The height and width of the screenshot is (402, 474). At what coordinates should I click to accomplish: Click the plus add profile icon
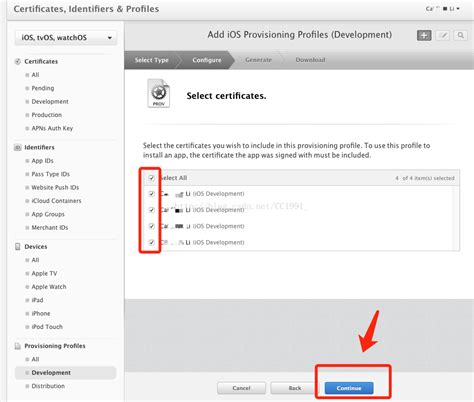tap(424, 35)
